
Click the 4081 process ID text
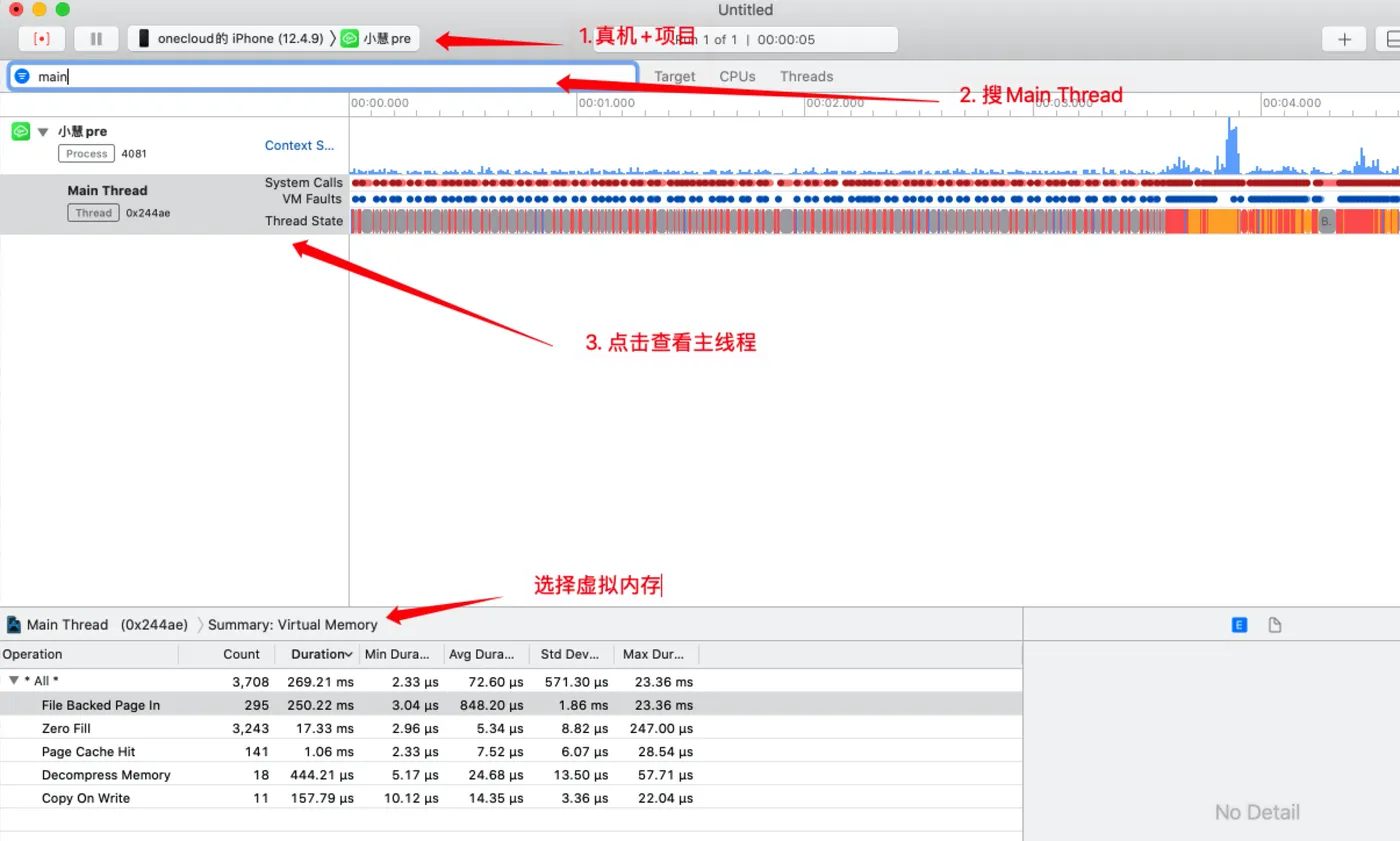(x=134, y=154)
